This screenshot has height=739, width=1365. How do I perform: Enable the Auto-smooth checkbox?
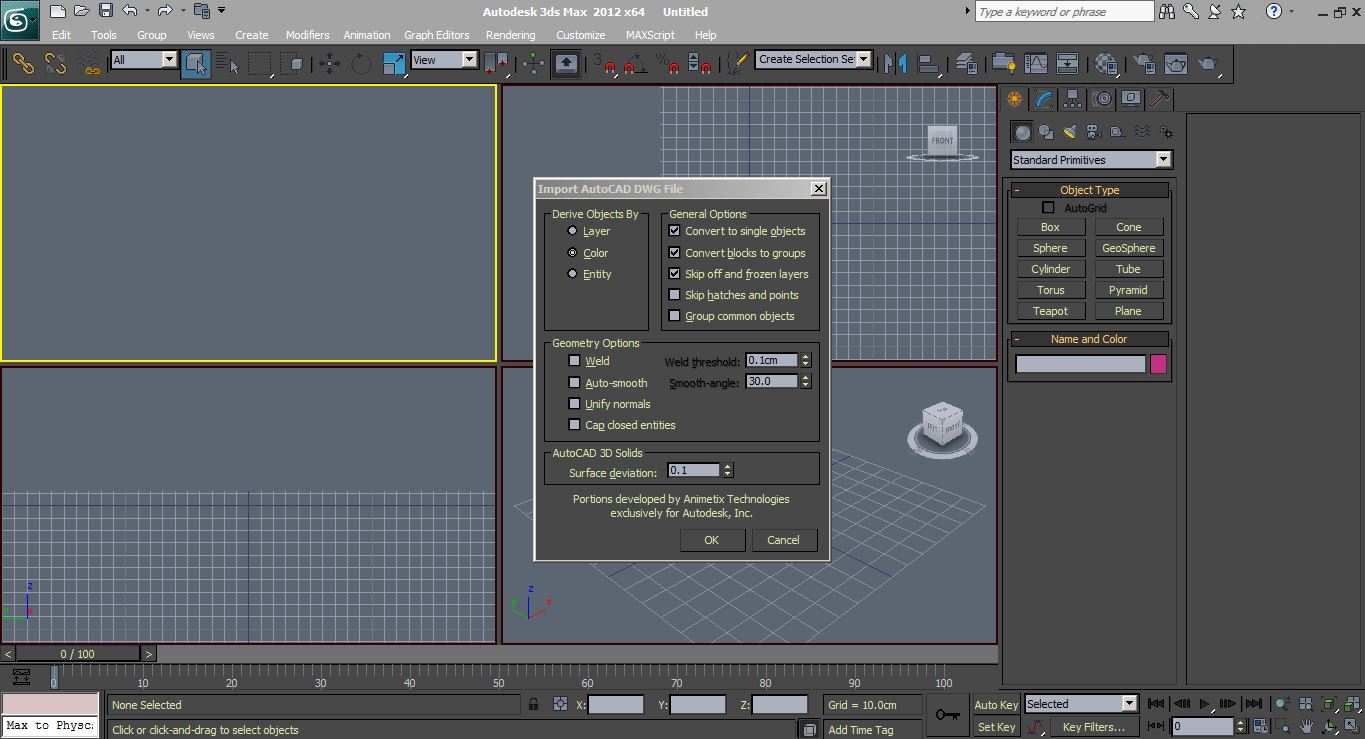[x=574, y=383]
